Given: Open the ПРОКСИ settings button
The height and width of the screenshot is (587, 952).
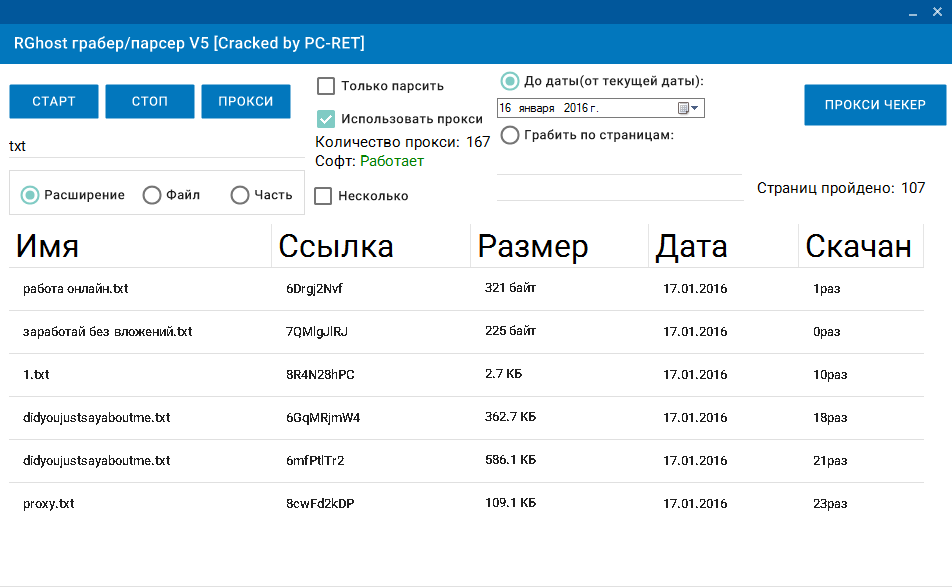Looking at the screenshot, I should [246, 102].
